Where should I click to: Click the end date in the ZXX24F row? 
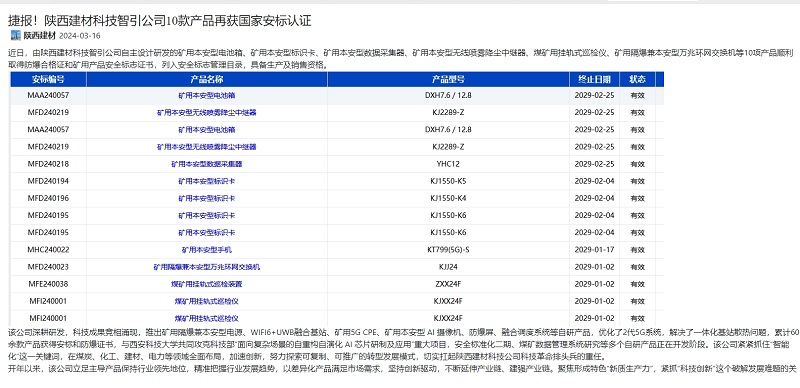pos(594,284)
